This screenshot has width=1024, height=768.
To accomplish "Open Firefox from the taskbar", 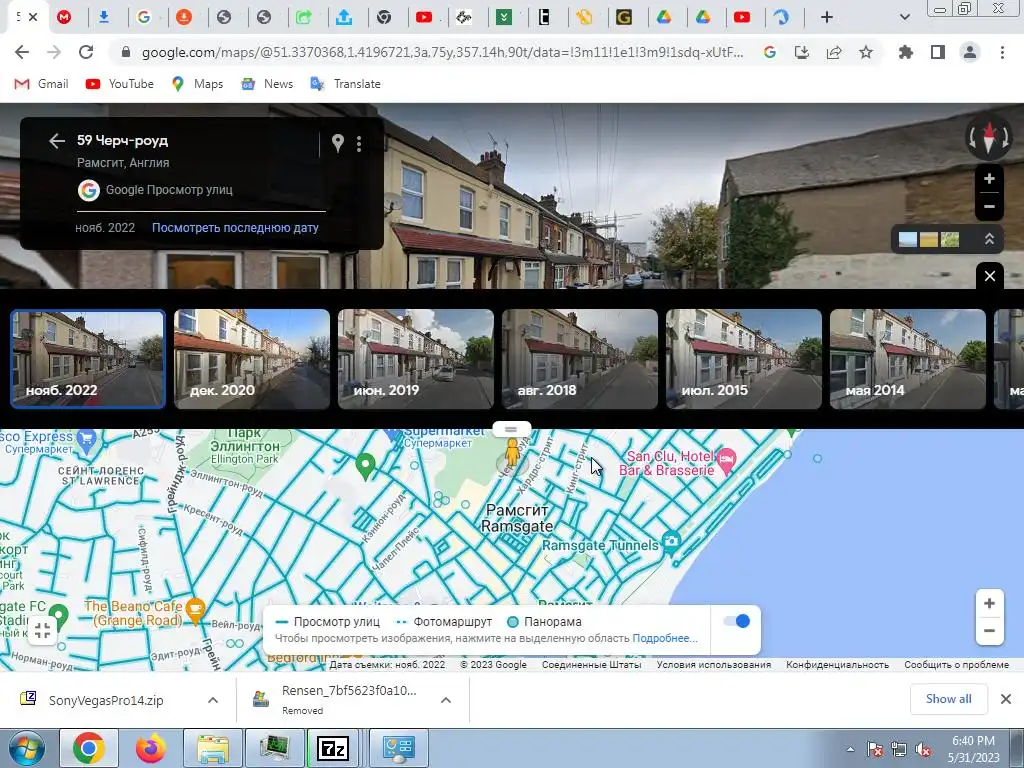I will 151,748.
